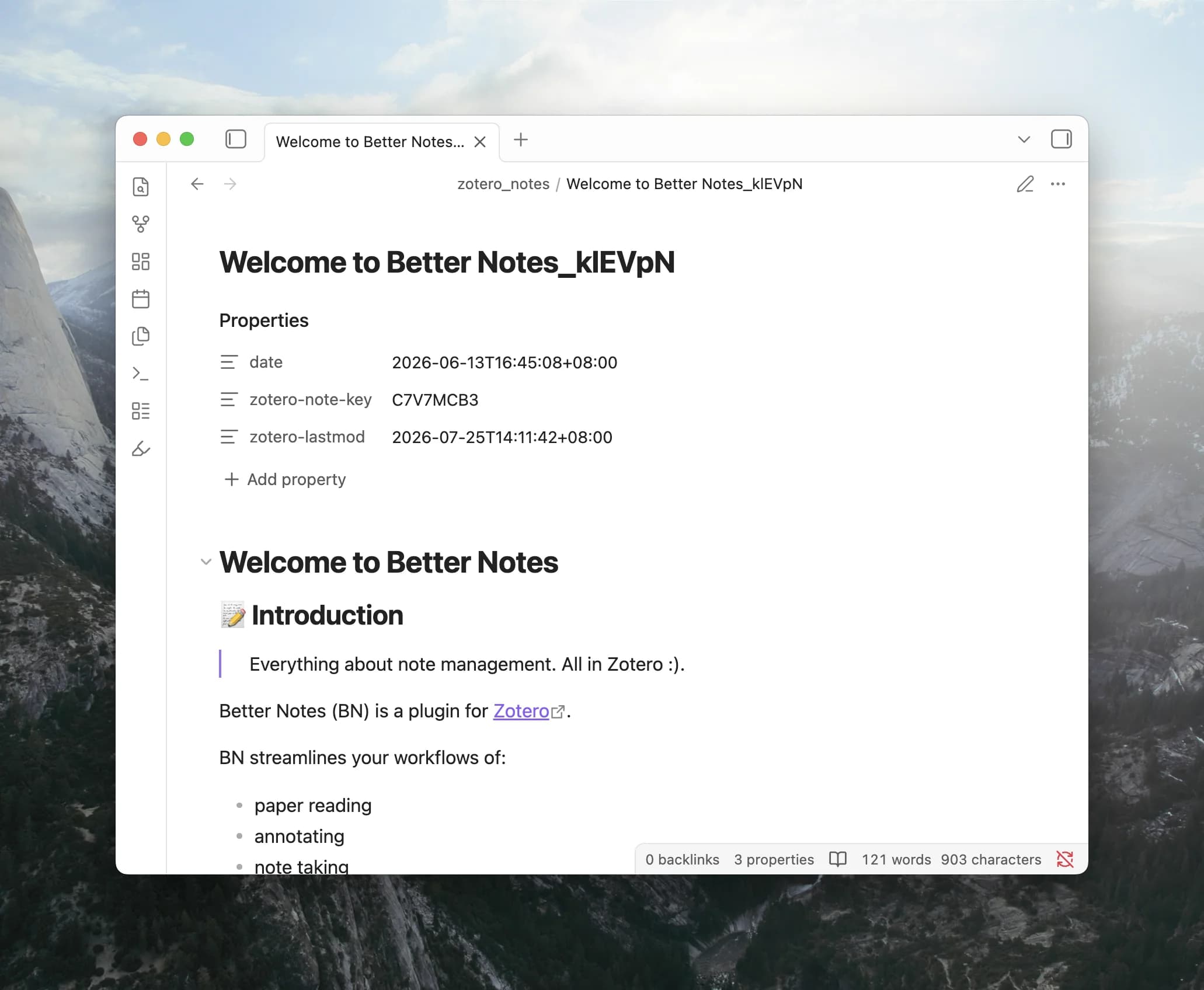Close the Welcome to Better Notes tab
1204x990 pixels.
coord(480,142)
